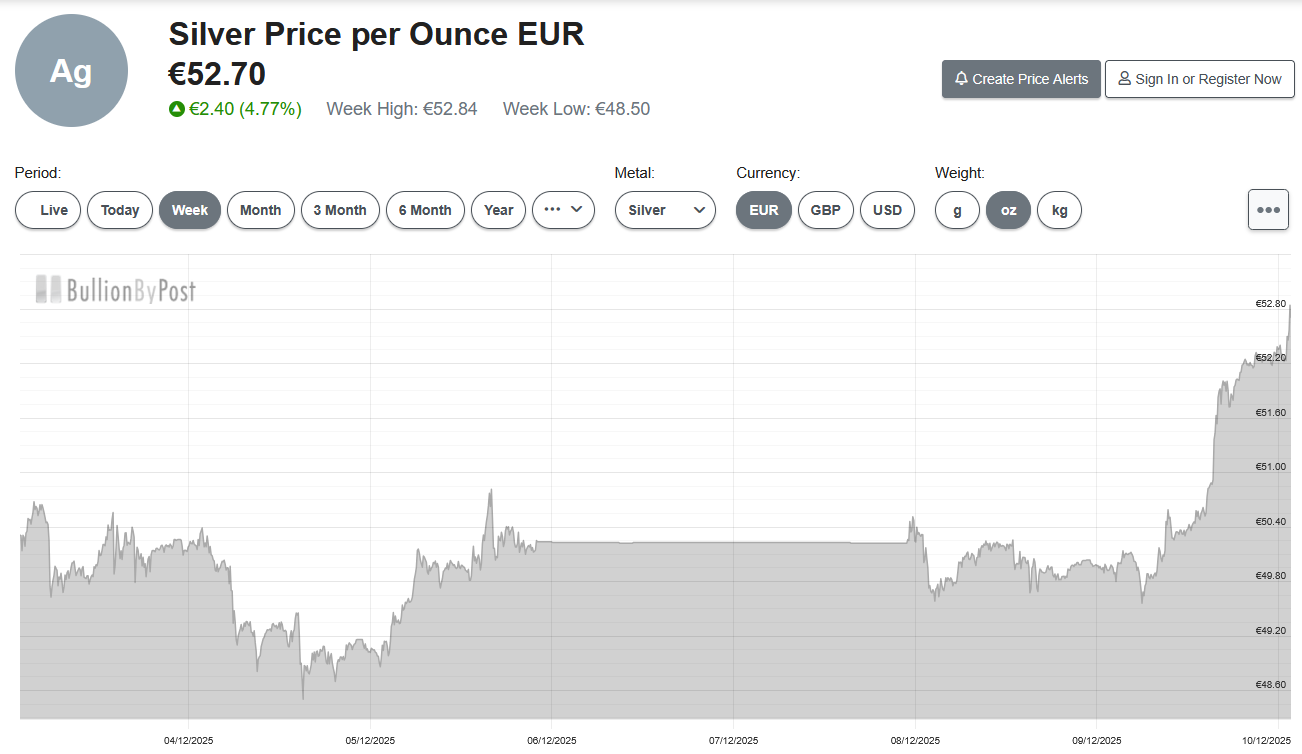Click the €49.20 price axis label
1302x754 pixels.
[x=1270, y=630]
